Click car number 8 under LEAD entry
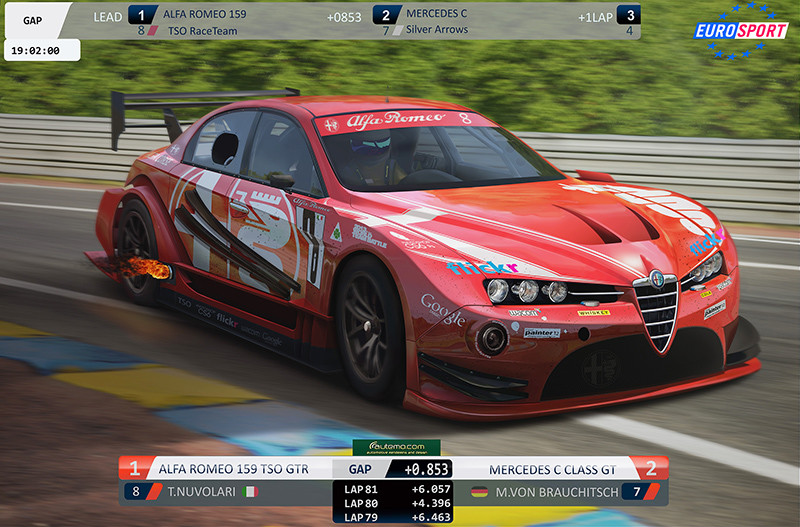Screen dimensions: 800x527 pyautogui.click(x=141, y=31)
